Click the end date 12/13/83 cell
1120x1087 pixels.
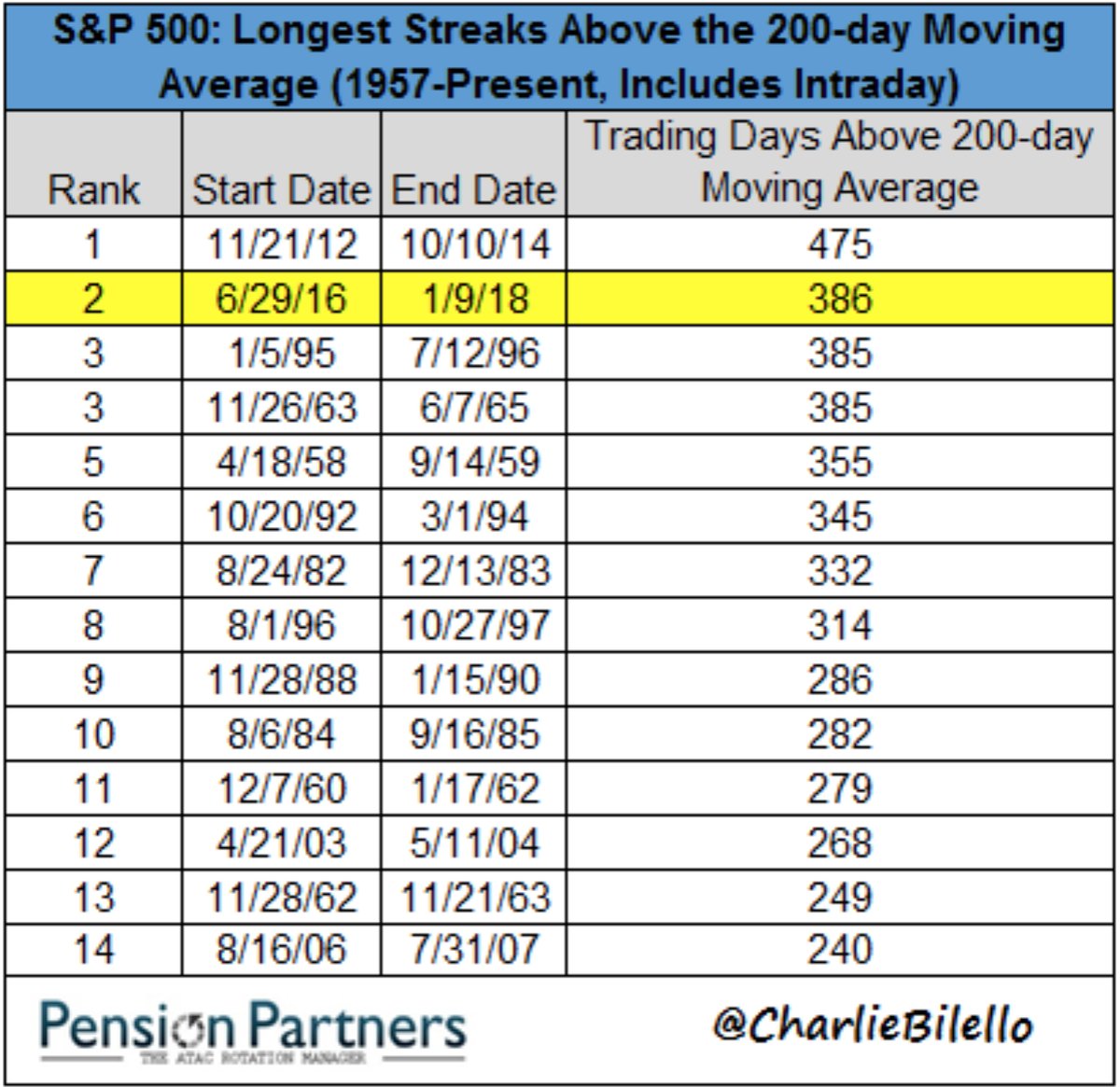[x=473, y=571]
